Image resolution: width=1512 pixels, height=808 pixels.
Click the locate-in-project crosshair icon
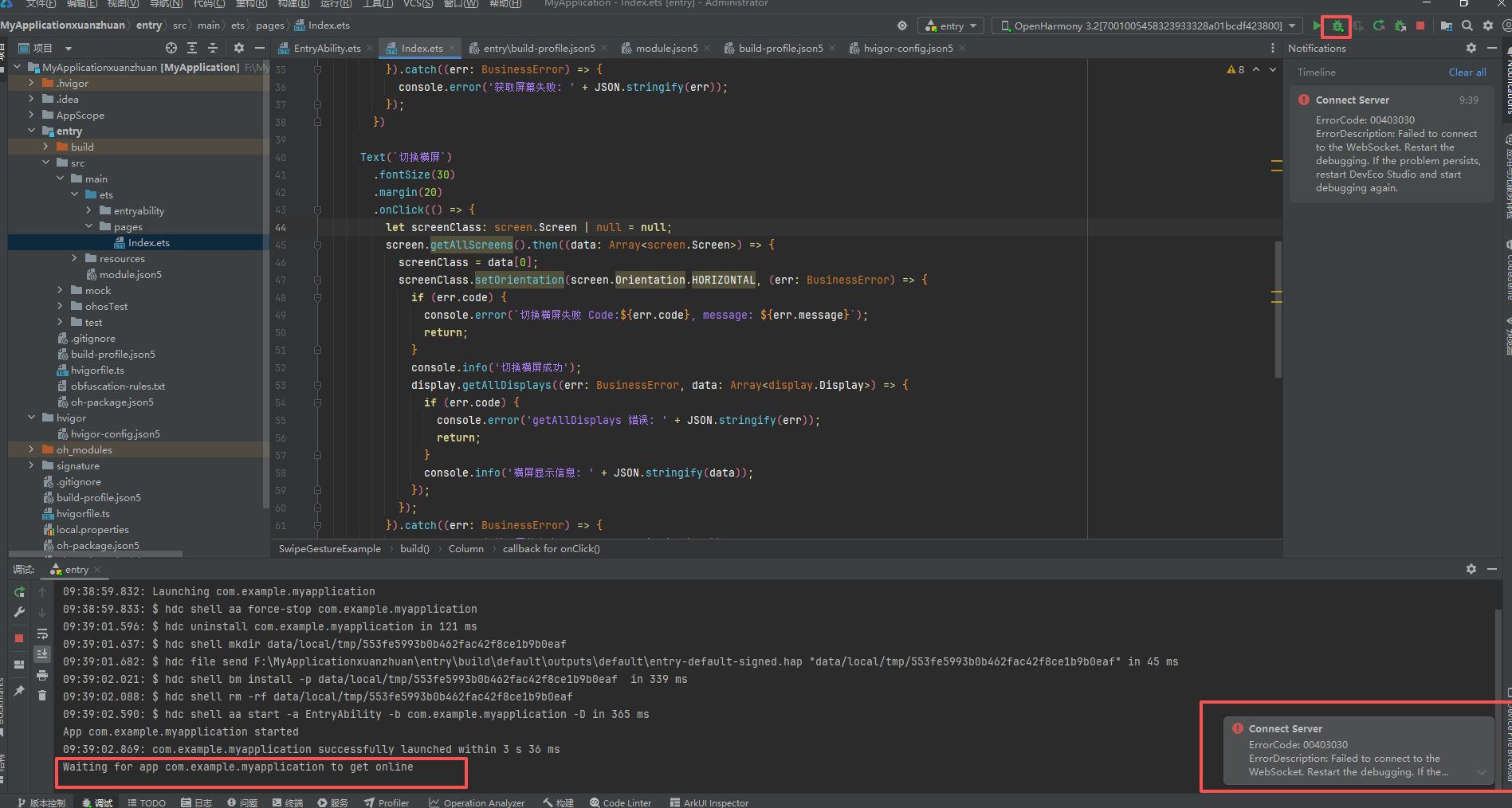(171, 49)
